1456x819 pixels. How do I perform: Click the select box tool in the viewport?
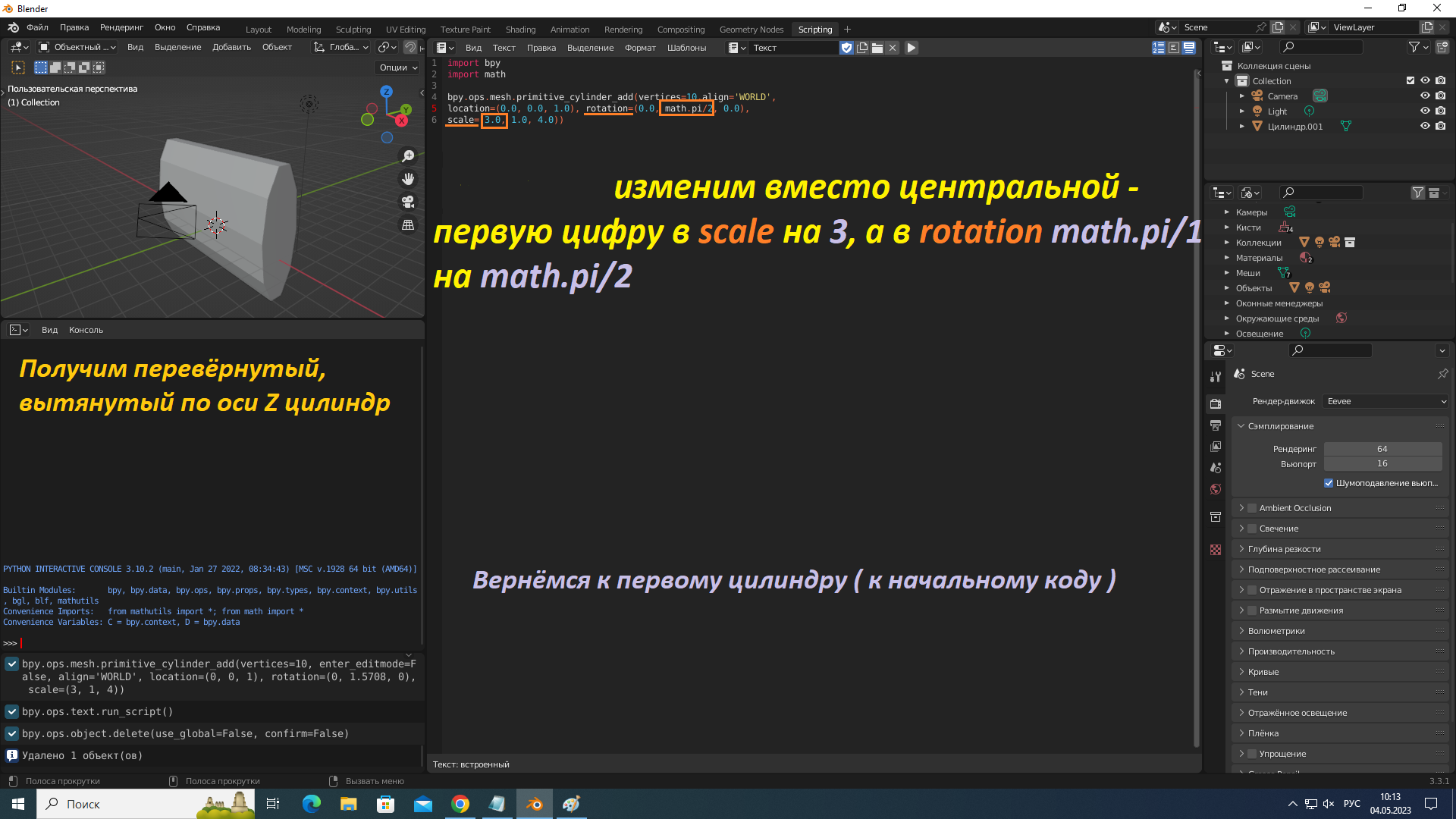pos(18,67)
